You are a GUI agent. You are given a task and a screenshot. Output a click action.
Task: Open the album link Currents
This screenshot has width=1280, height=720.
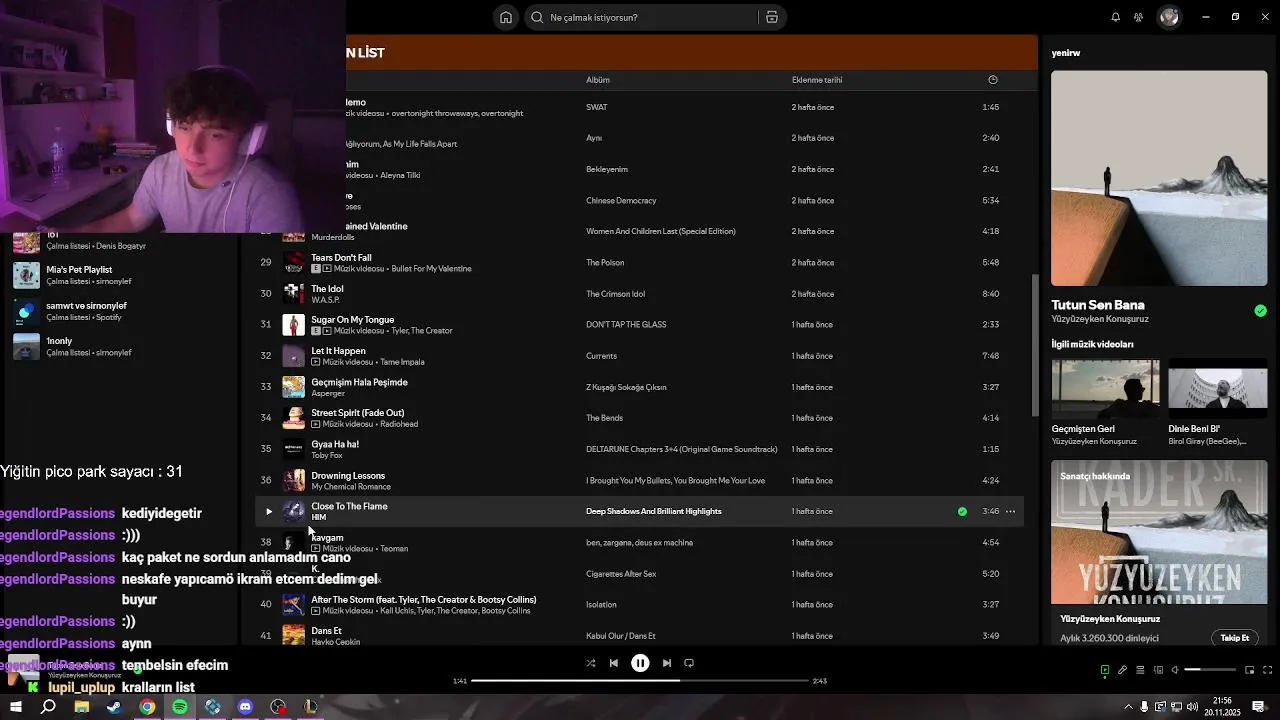tap(601, 356)
